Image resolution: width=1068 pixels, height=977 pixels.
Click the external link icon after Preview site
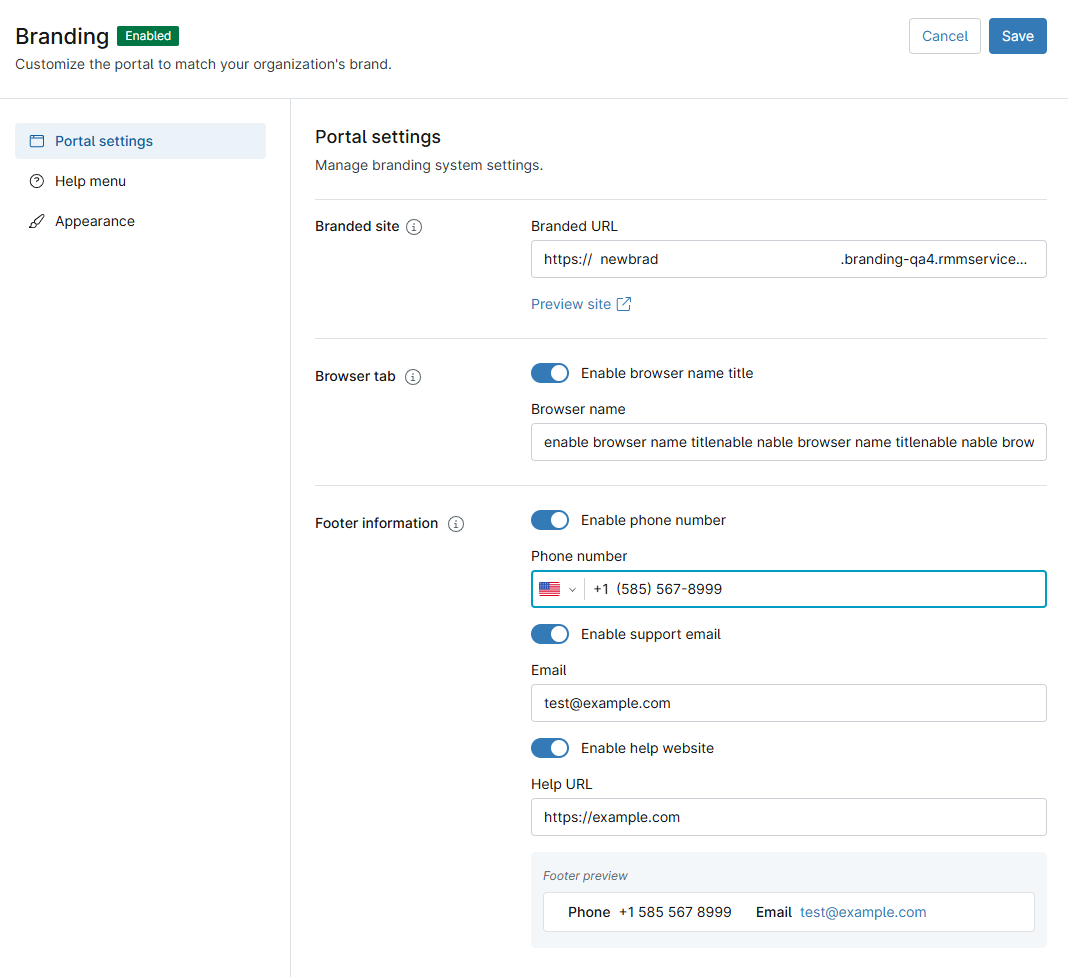point(624,304)
